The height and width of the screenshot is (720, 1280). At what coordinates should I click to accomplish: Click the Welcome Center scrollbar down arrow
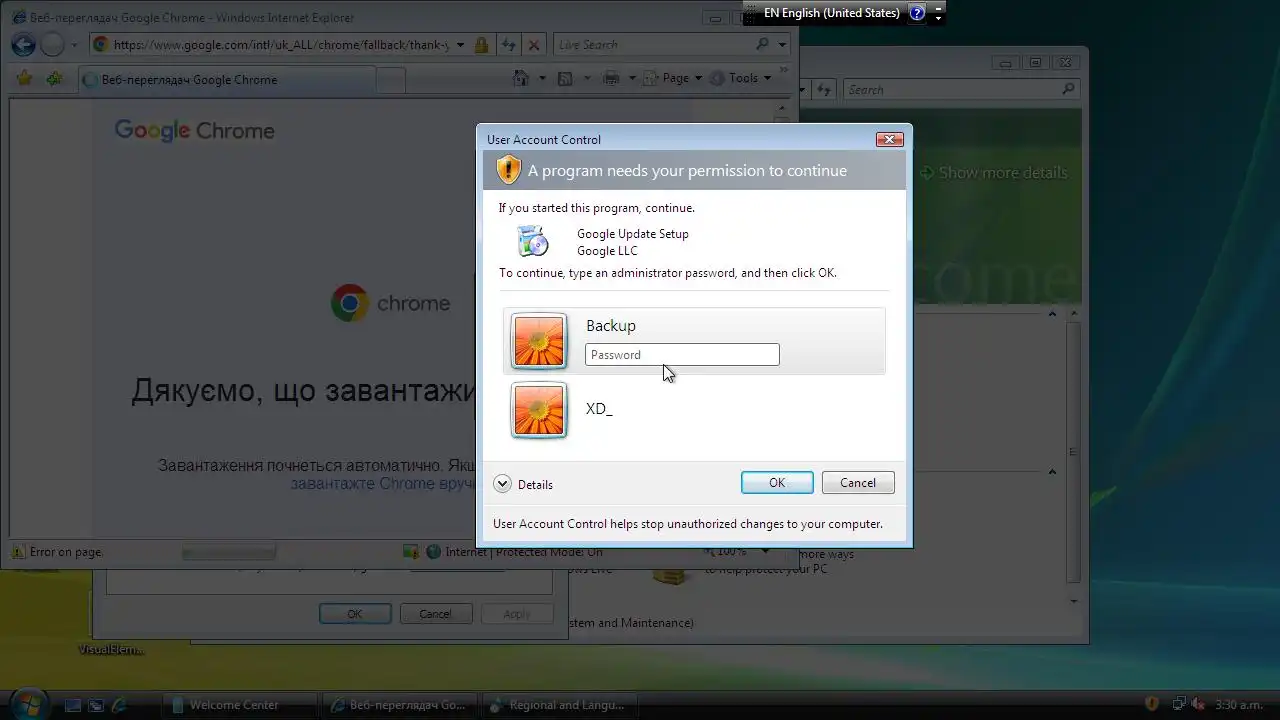coord(1074,601)
